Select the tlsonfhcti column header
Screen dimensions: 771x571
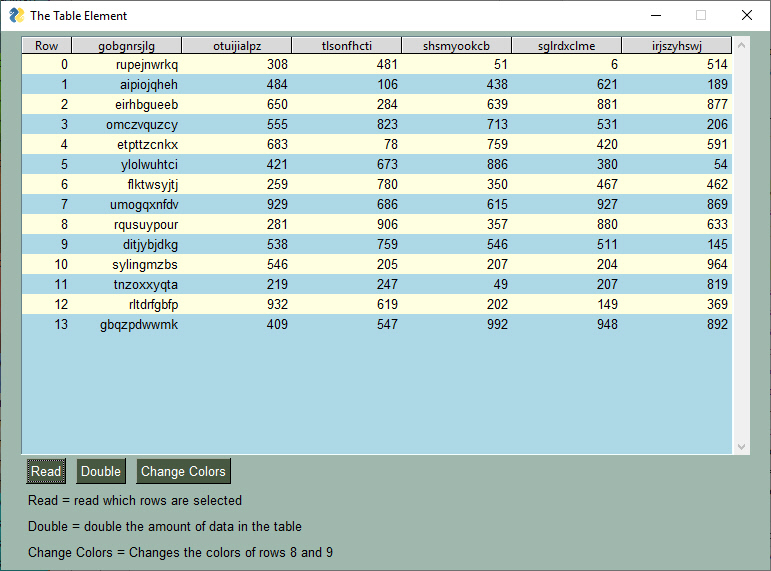(347, 45)
